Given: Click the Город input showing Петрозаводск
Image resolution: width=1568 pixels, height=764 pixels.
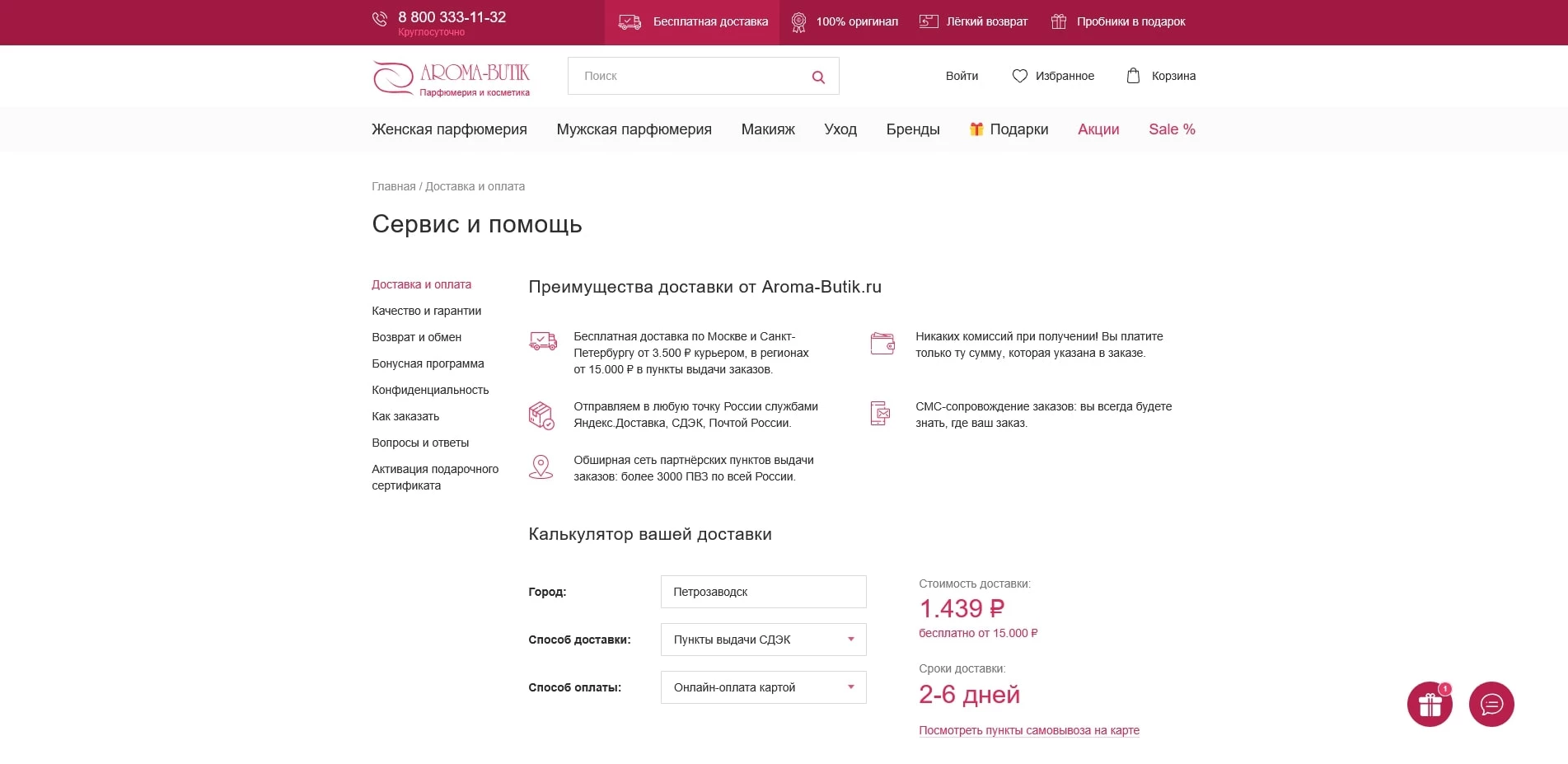Looking at the screenshot, I should click(762, 592).
